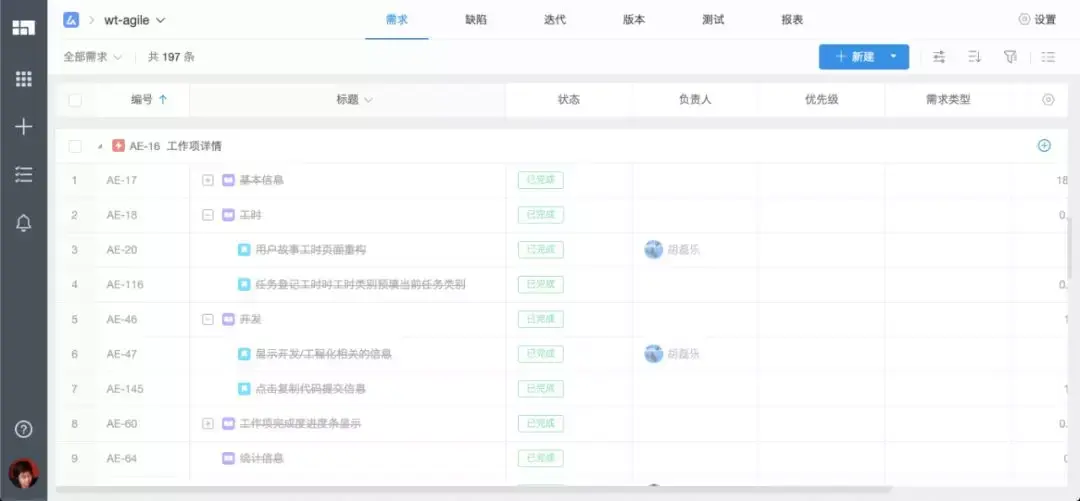
Task: Open 设置 settings at top right
Action: pos(1037,20)
